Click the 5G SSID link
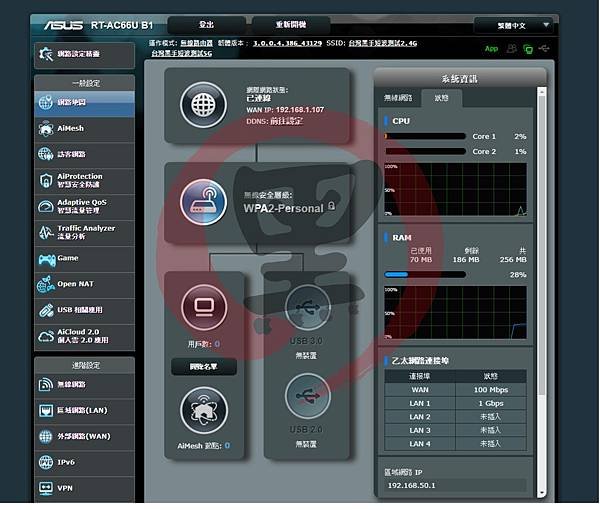 click(x=181, y=53)
